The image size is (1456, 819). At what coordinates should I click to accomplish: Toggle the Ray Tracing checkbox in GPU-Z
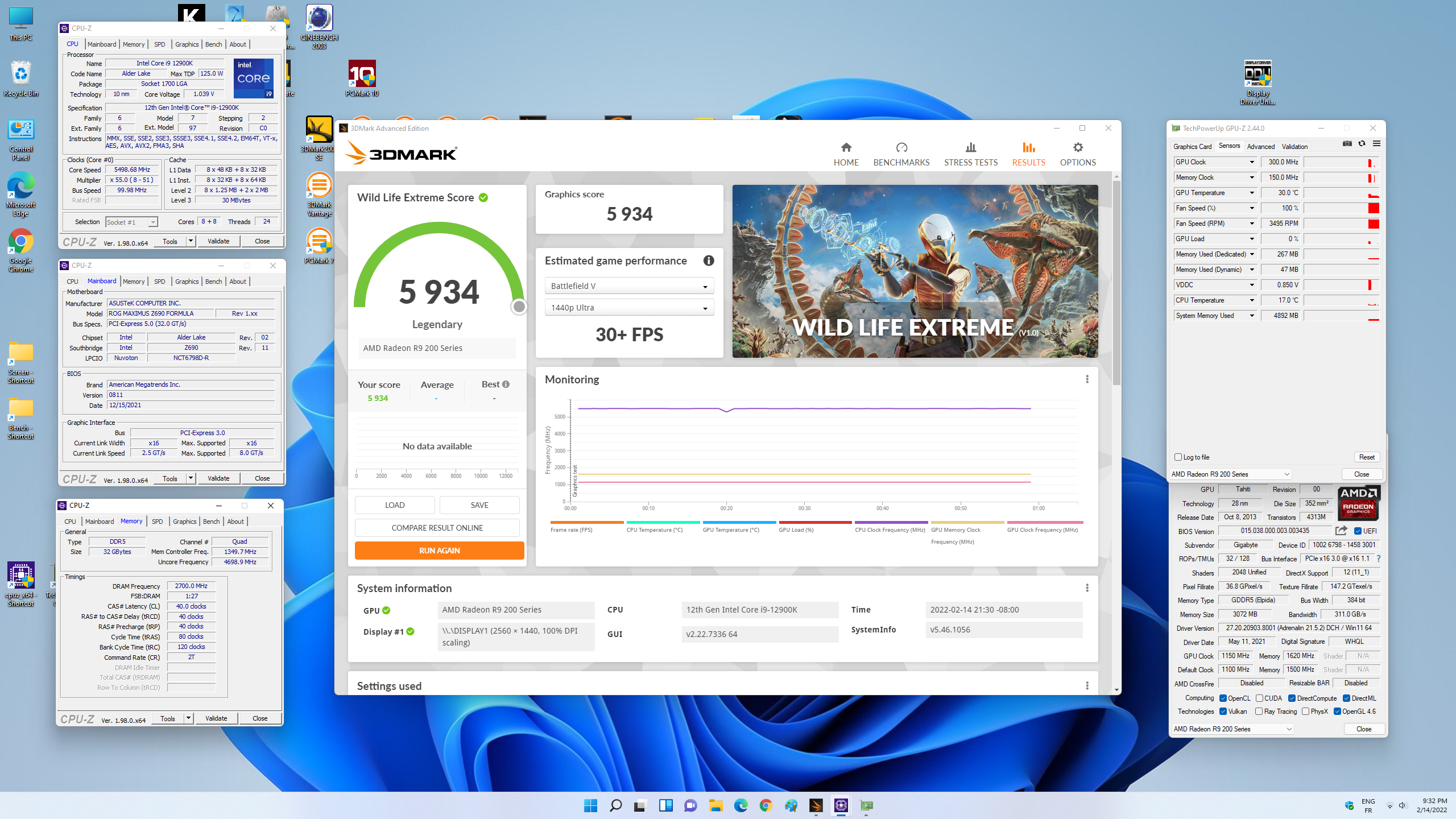coord(1259,711)
